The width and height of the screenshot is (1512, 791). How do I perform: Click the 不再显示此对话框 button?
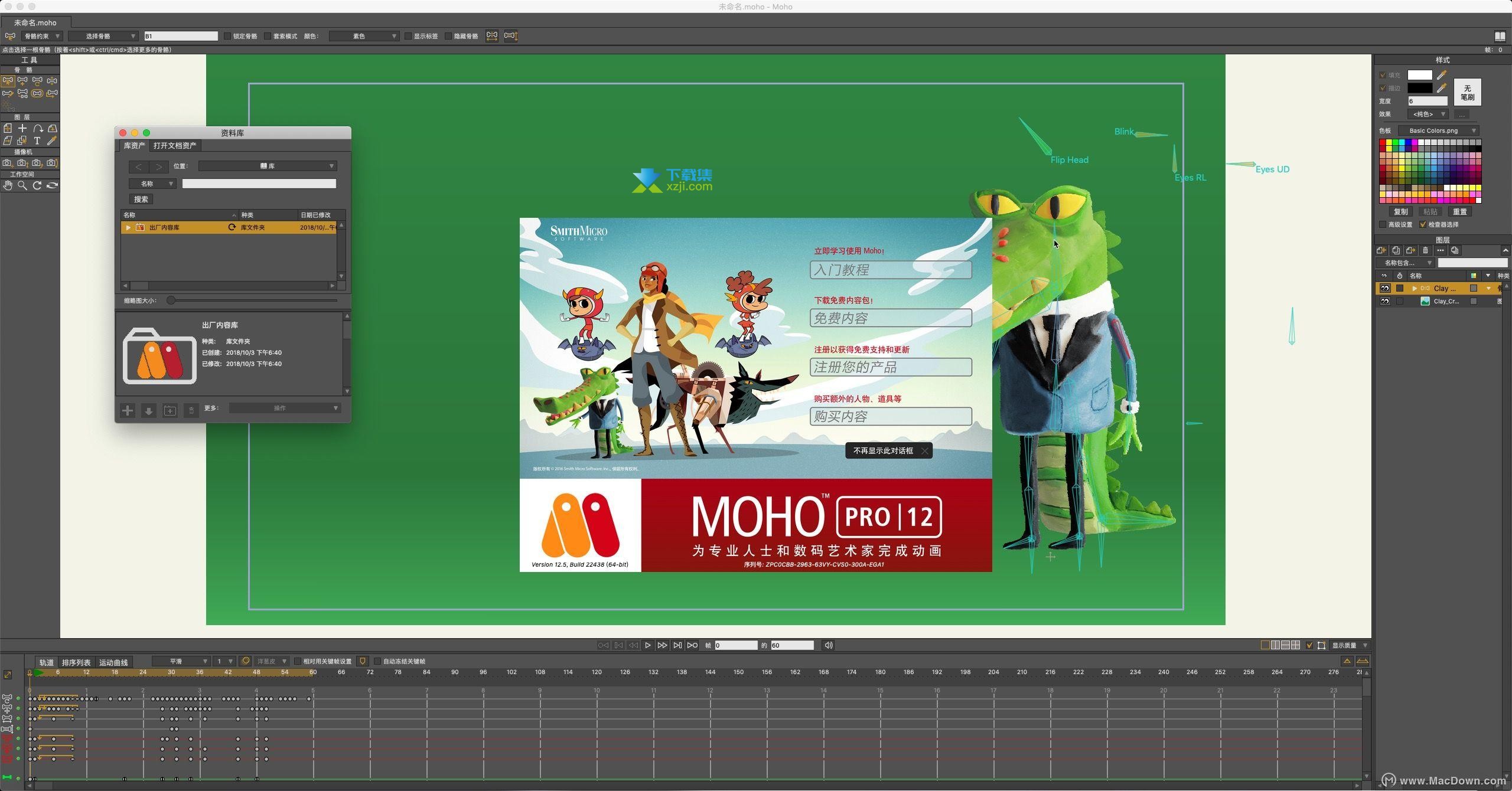point(889,450)
